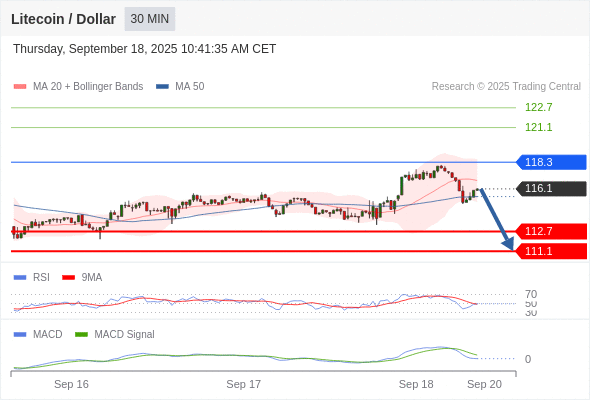Click the 122.7 green resistance value
590x400 pixels.
pyautogui.click(x=538, y=107)
